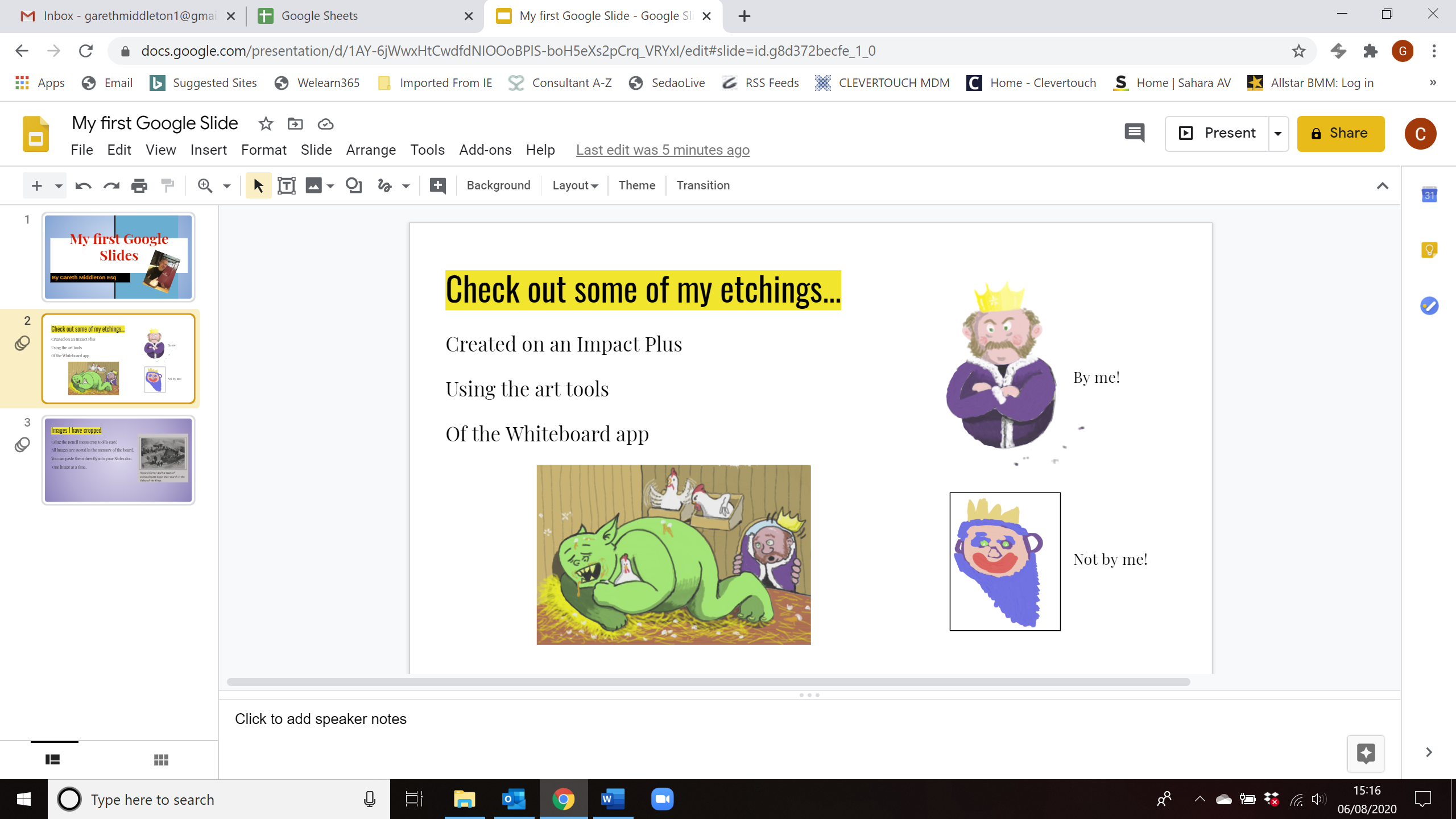Hide the menus with collapse chevron
Image resolution: width=1456 pixels, height=819 pixels.
[x=1383, y=186]
